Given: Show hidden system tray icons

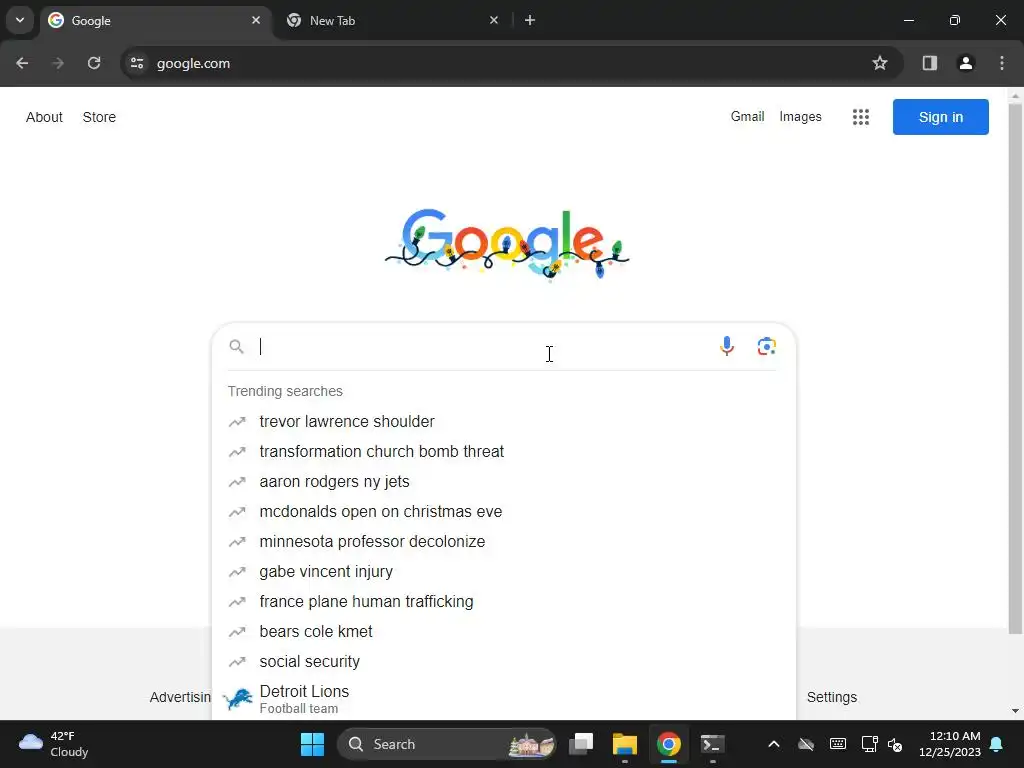Looking at the screenshot, I should coord(774,744).
